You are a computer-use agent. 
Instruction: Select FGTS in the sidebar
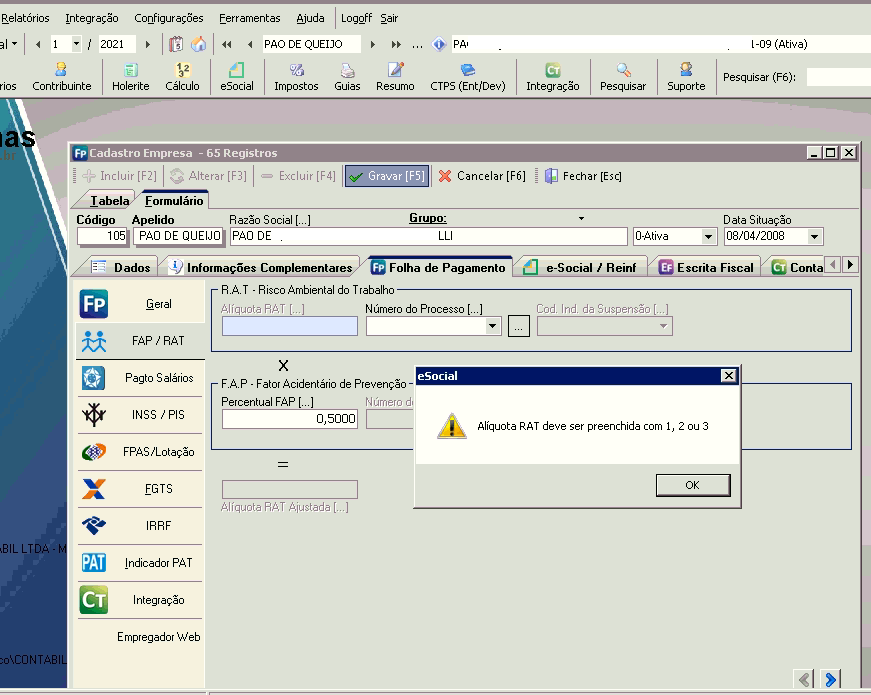pyautogui.click(x=140, y=489)
